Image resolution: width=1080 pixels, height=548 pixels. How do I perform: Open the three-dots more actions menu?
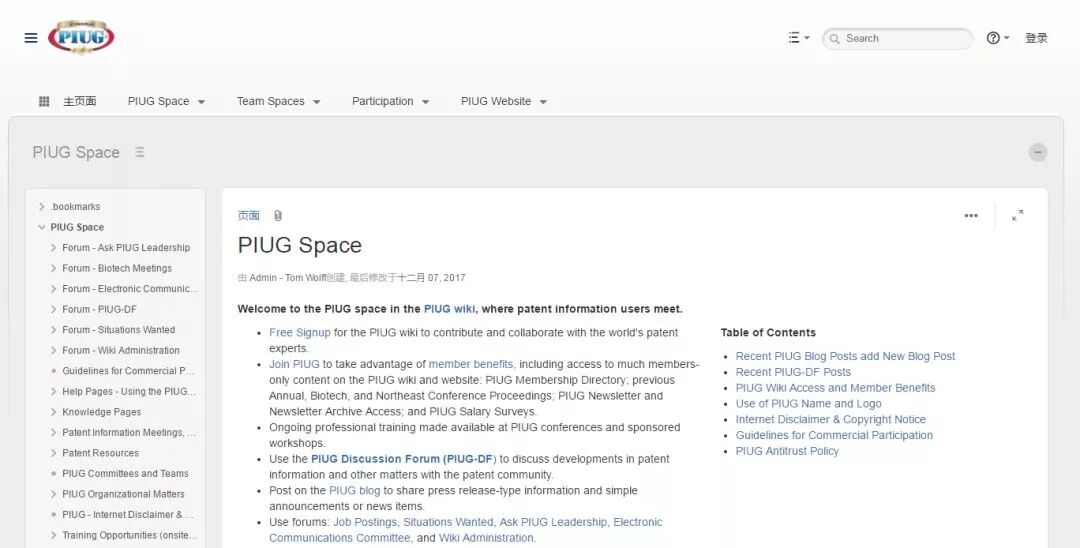point(971,215)
